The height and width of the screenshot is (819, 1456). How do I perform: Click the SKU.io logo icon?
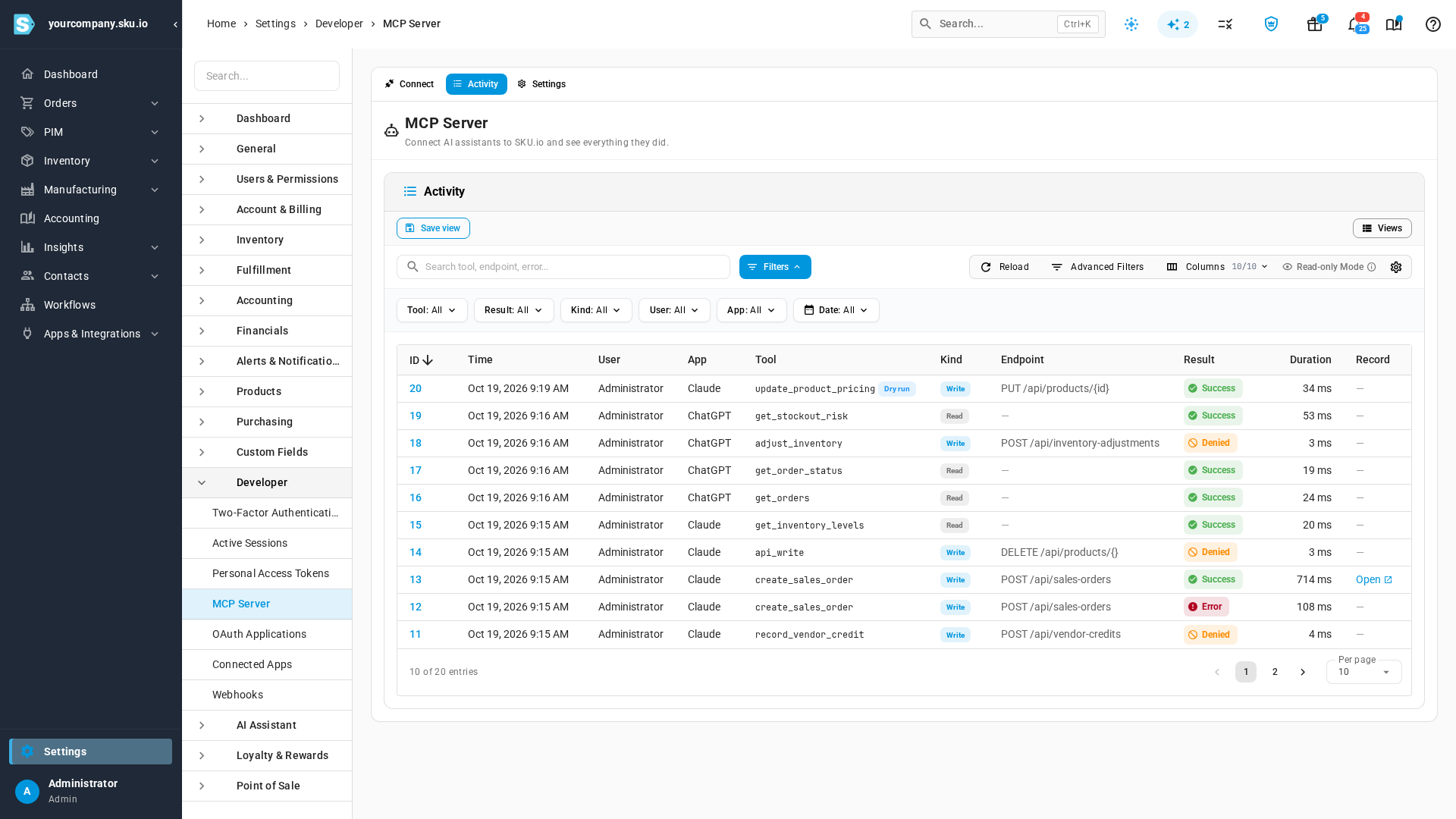pyautogui.click(x=24, y=24)
